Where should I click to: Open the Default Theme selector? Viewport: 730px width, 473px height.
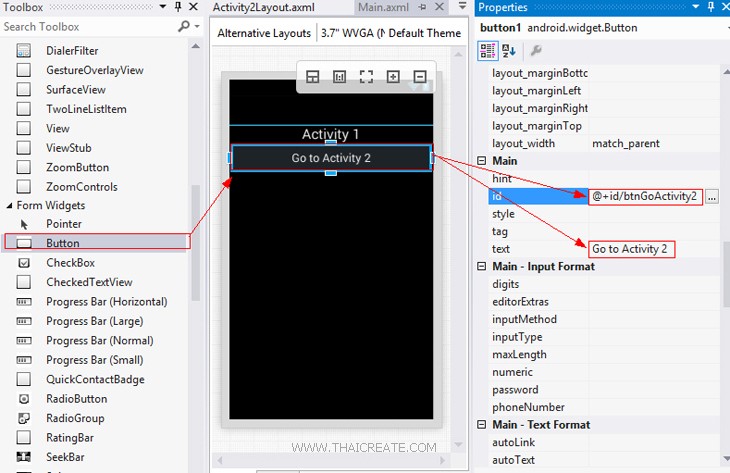425,33
